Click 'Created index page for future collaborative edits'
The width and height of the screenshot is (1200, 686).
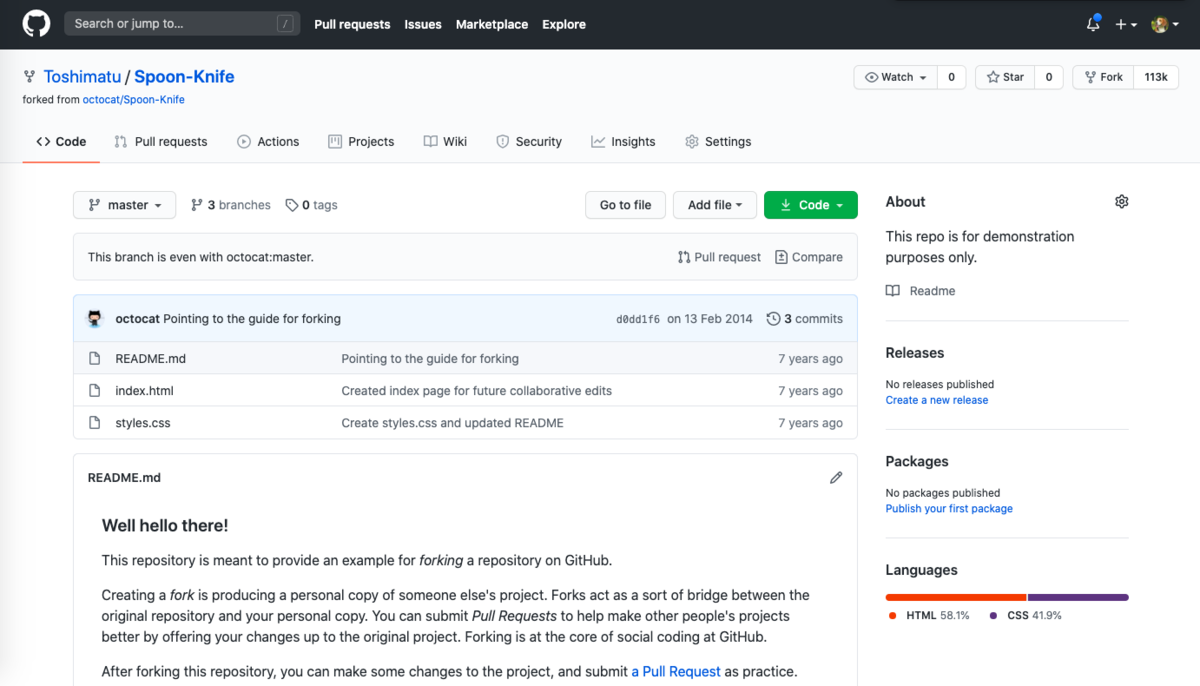pos(477,391)
